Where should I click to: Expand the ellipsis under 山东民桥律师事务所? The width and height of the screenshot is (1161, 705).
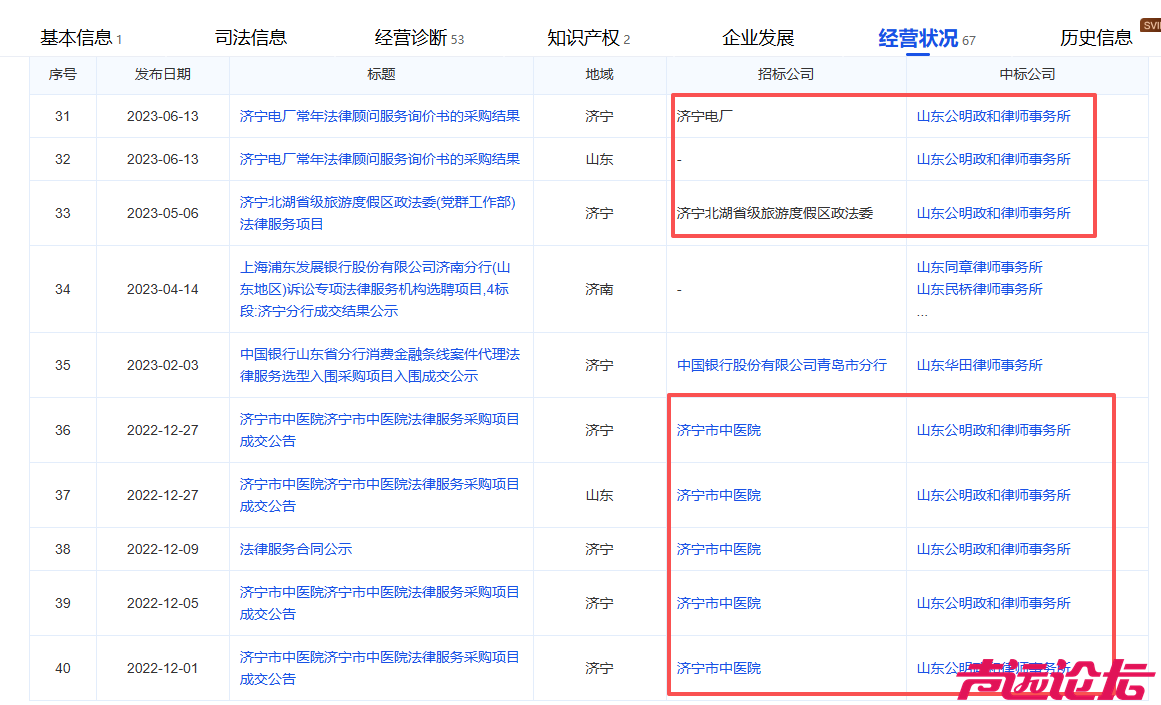point(922,311)
